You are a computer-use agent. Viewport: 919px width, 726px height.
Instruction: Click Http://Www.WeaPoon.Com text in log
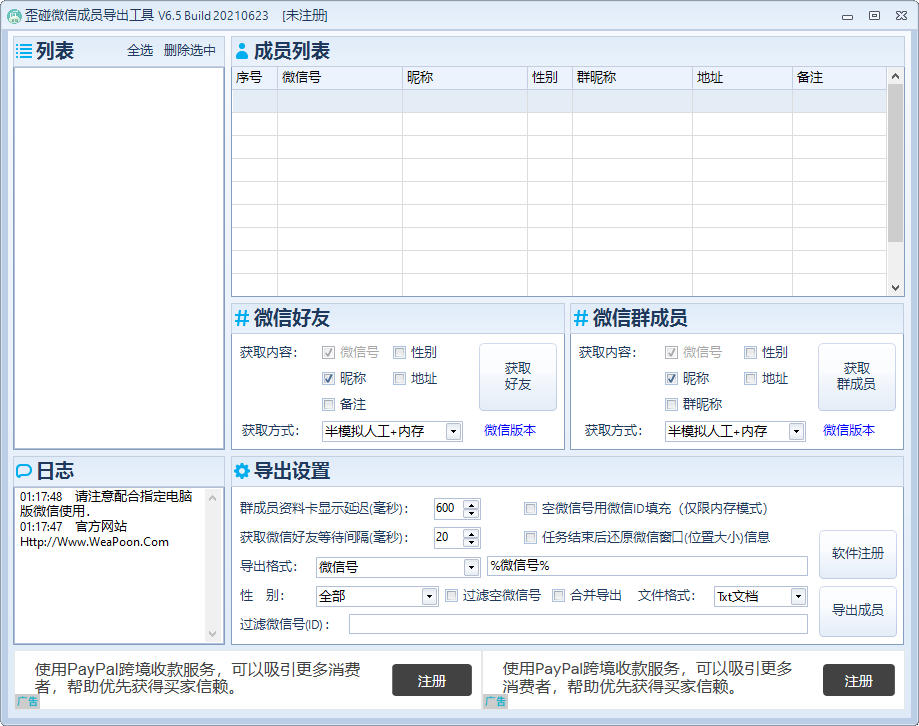[94, 542]
